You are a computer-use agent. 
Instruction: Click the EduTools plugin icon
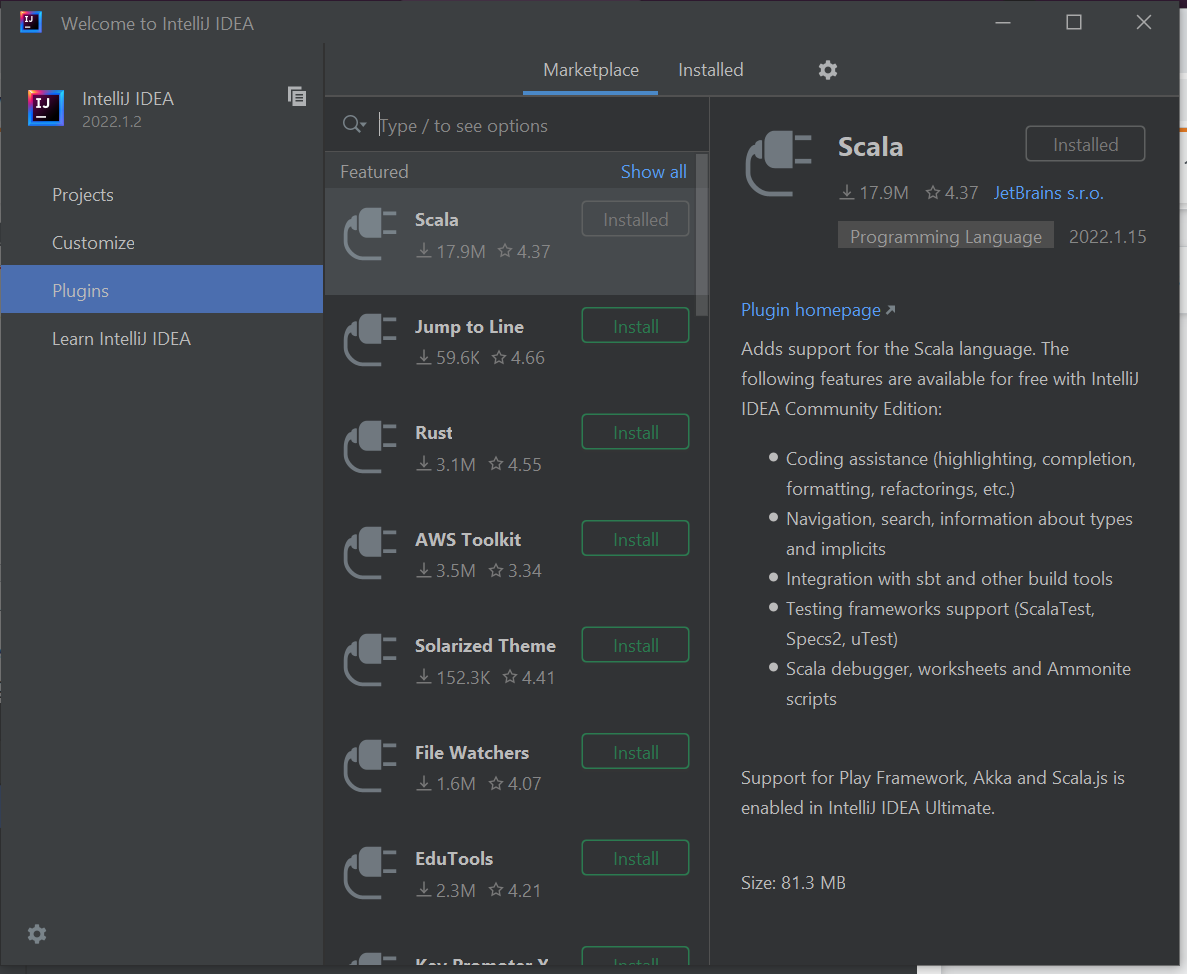(x=370, y=873)
